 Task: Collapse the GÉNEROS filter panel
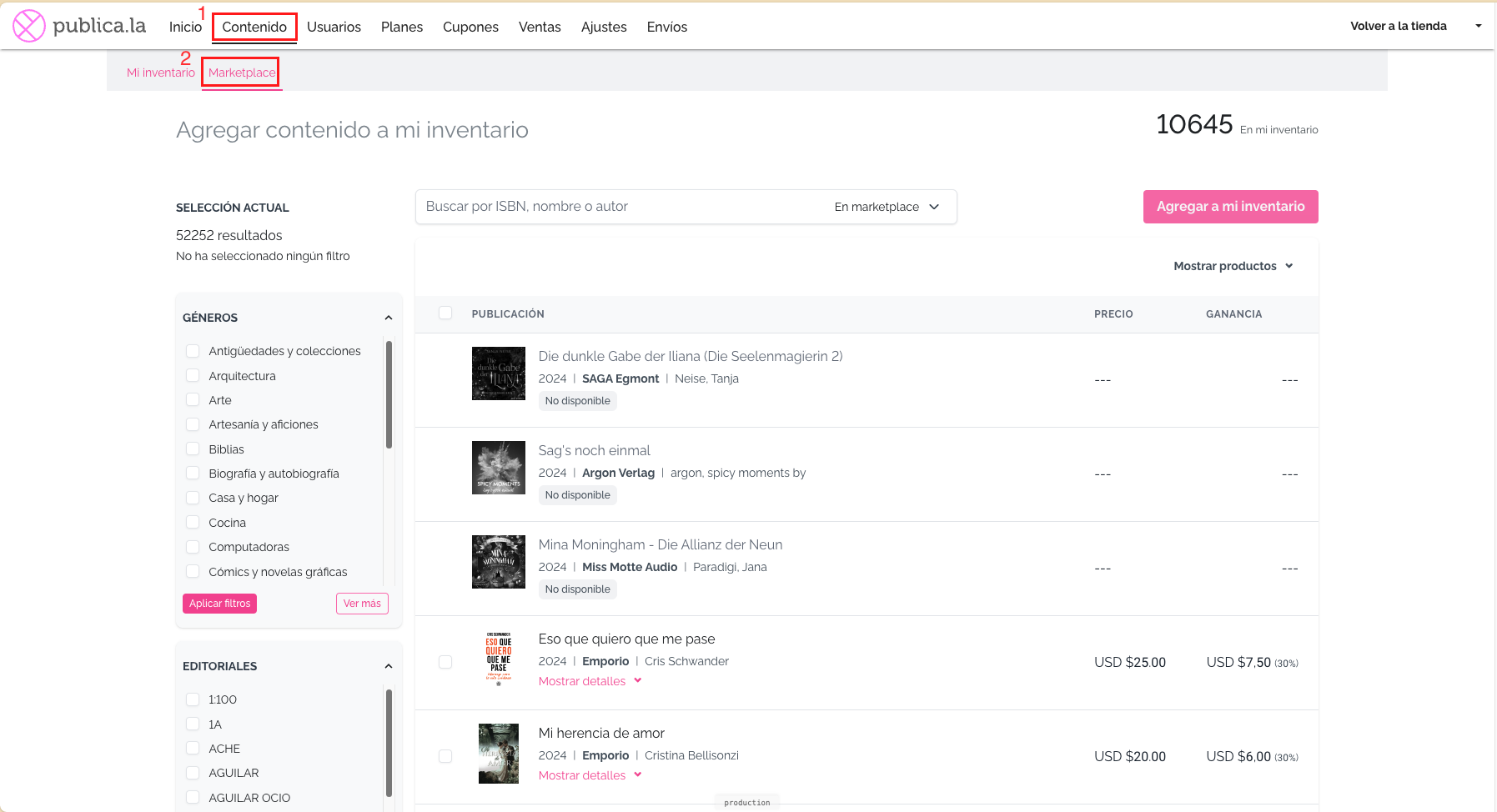[x=388, y=317]
